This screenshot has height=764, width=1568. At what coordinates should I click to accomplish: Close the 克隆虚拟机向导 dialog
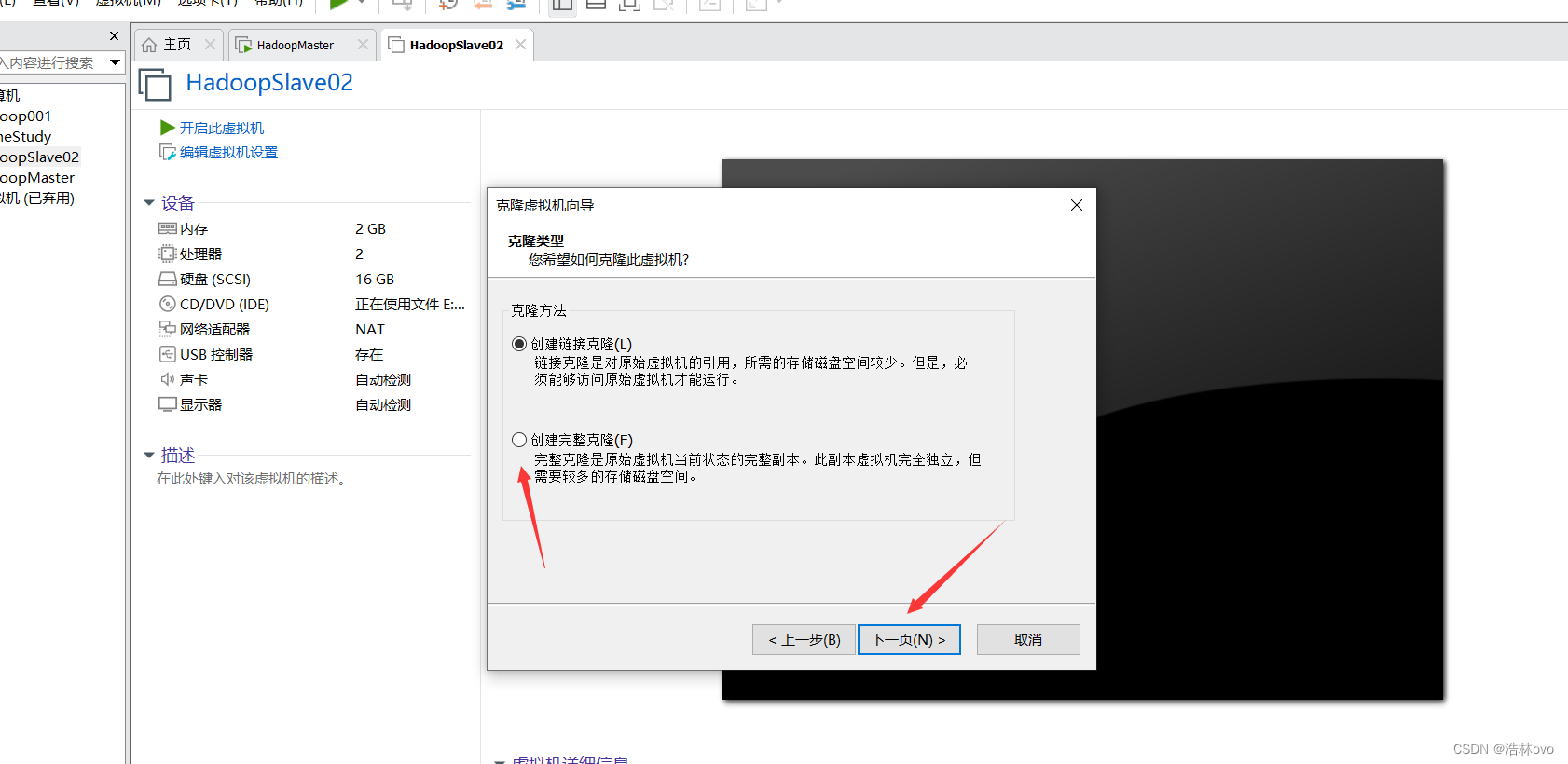pyautogui.click(x=1077, y=205)
